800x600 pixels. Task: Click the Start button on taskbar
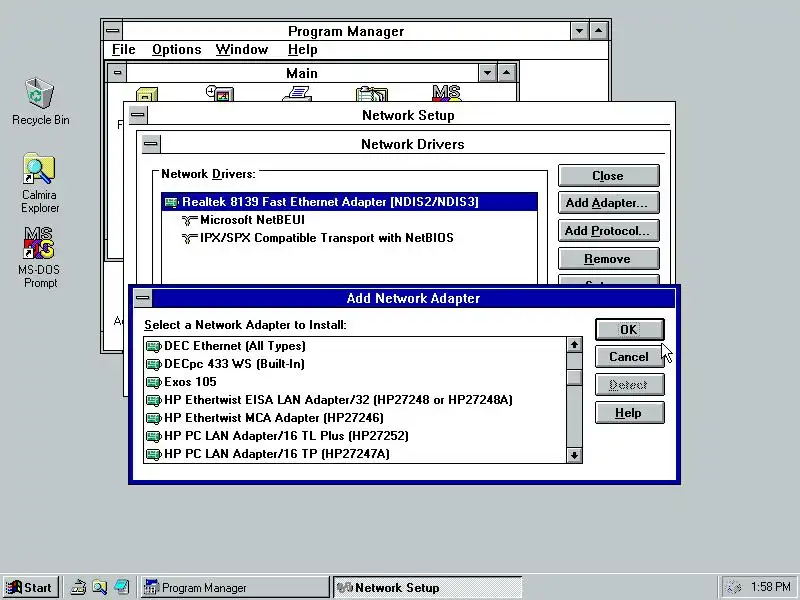pos(30,587)
